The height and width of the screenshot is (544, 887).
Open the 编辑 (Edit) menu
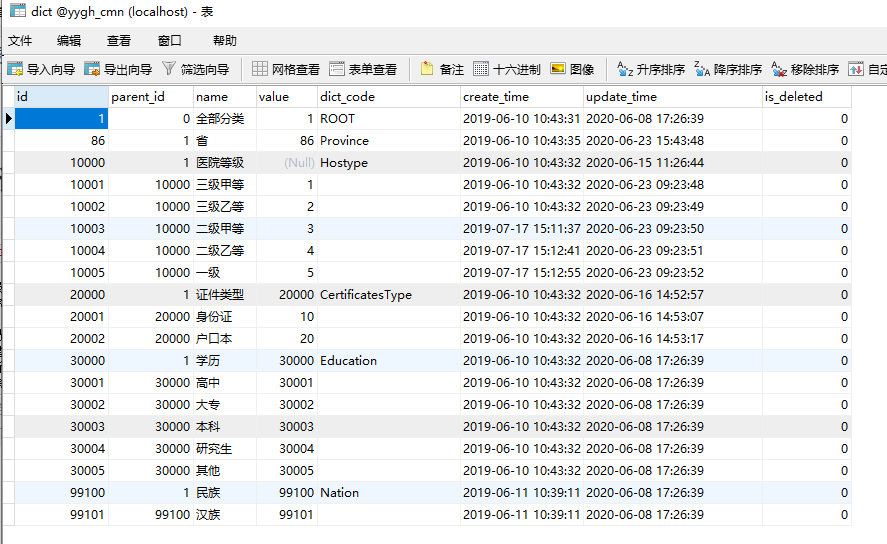[69, 41]
